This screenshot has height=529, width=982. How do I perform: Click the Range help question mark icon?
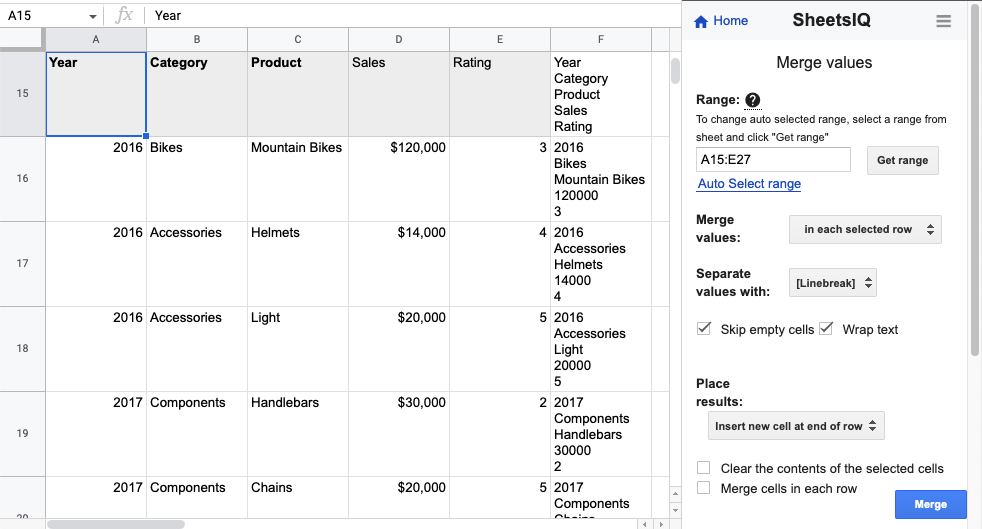(x=753, y=100)
